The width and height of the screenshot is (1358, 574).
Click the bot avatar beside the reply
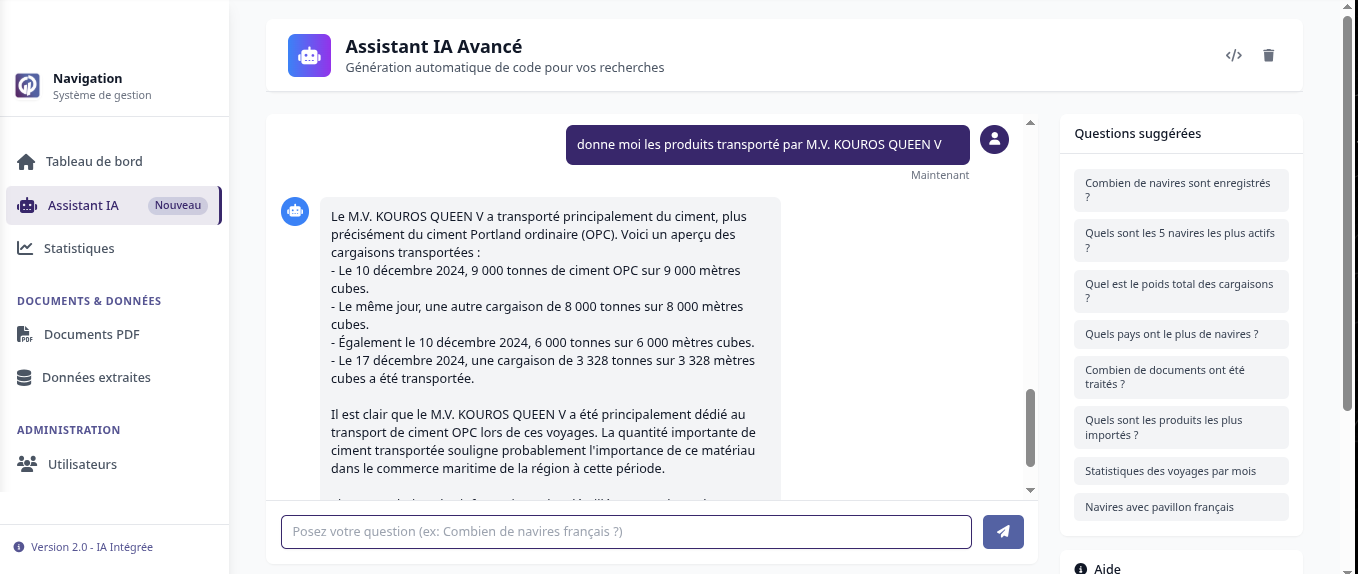295,211
